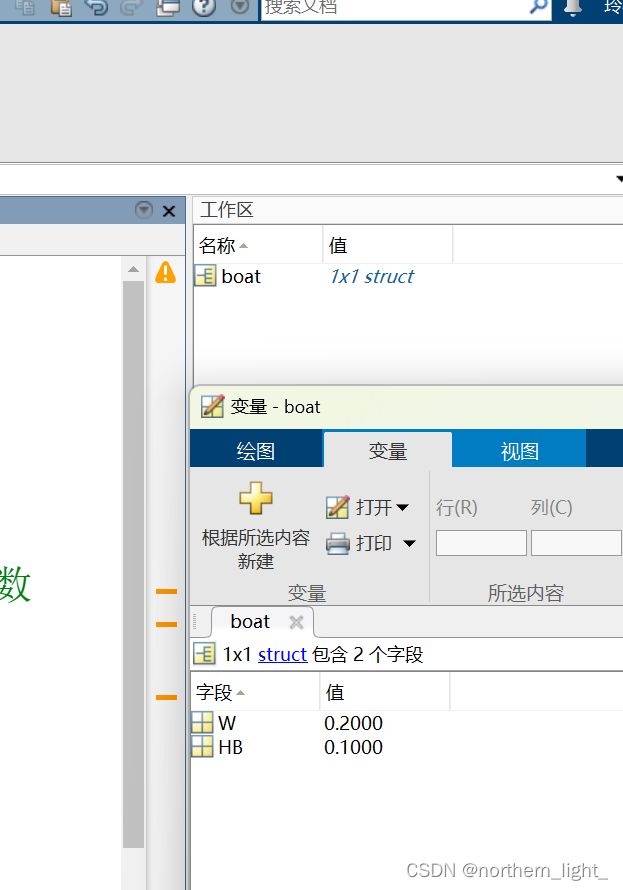This screenshot has height=890, width=623.
Task: Click the 1x1 struct value in workspace
Action: (372, 276)
